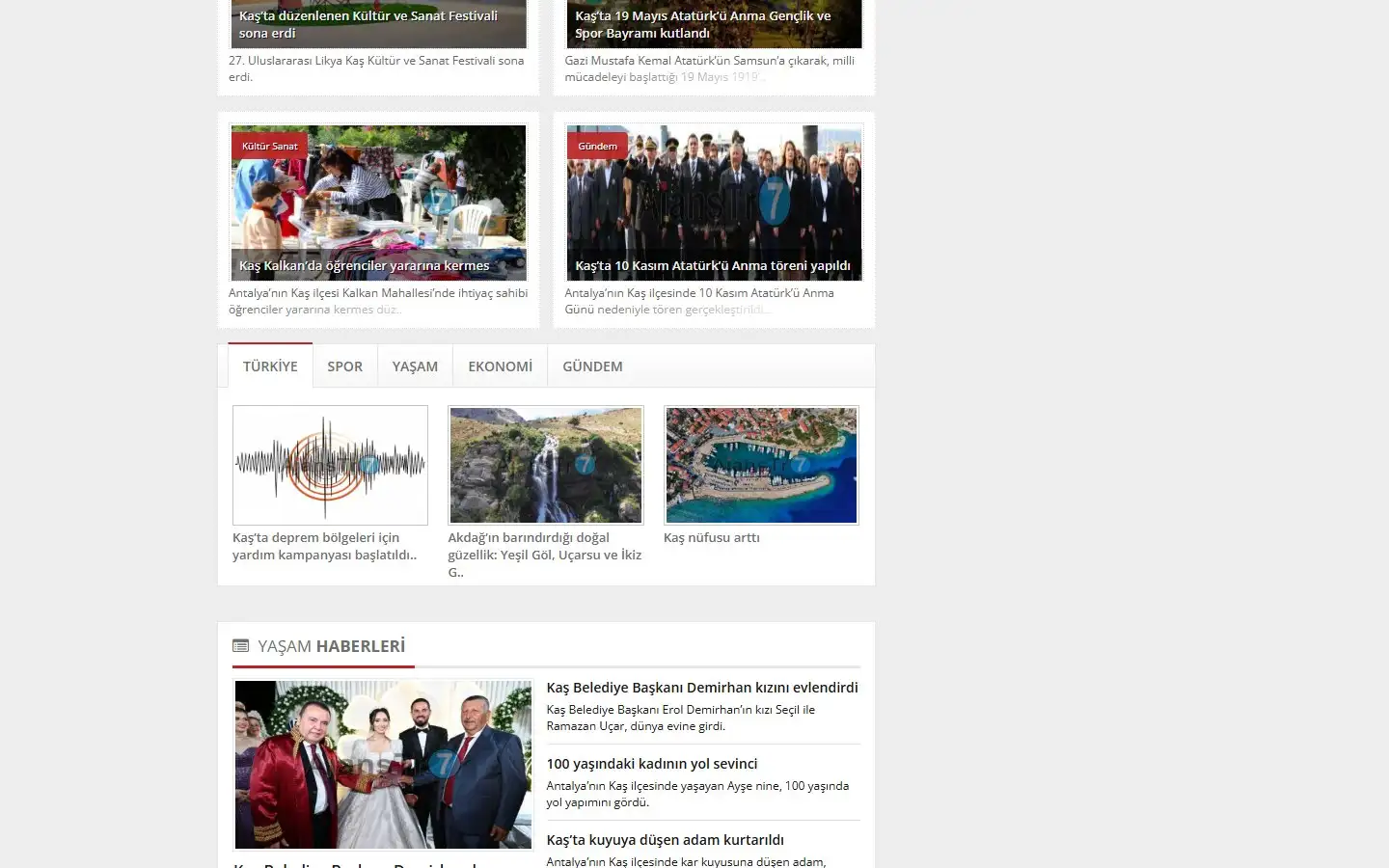Open the earthquake seismograph thumbnail
The image size is (1389, 868).
(330, 465)
